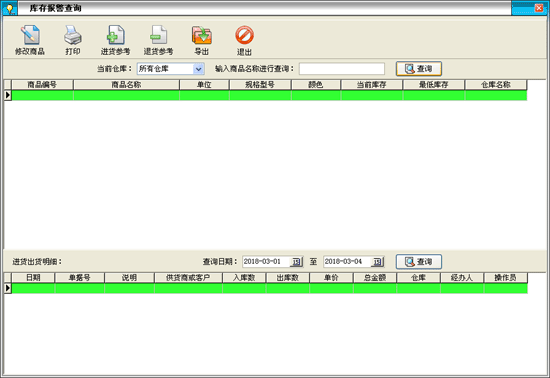Image resolution: width=550 pixels, height=378 pixels.
Task: Click the 当前库存 column header
Action: [x=371, y=85]
